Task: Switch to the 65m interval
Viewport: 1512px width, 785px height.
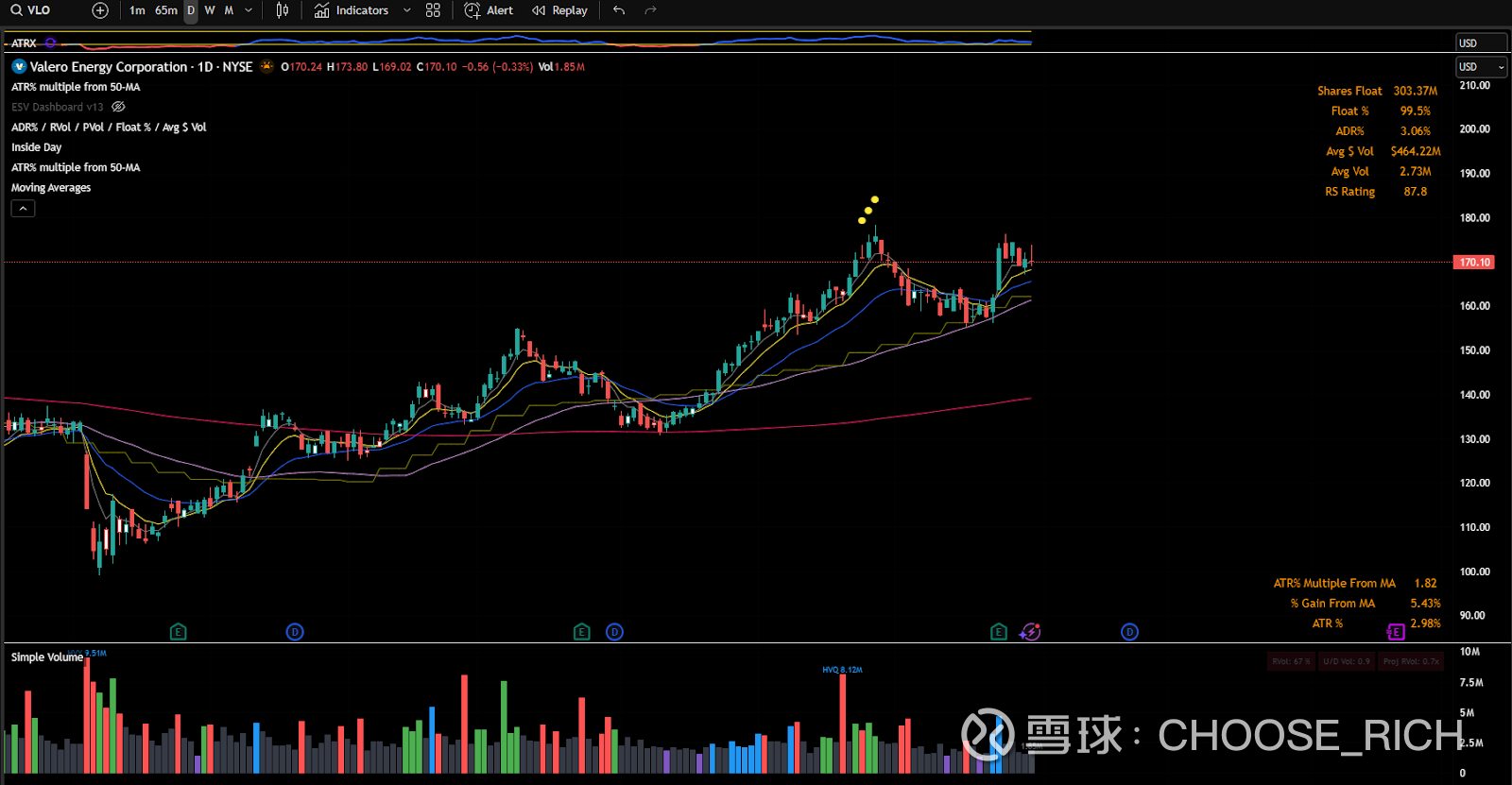Action: point(166,10)
